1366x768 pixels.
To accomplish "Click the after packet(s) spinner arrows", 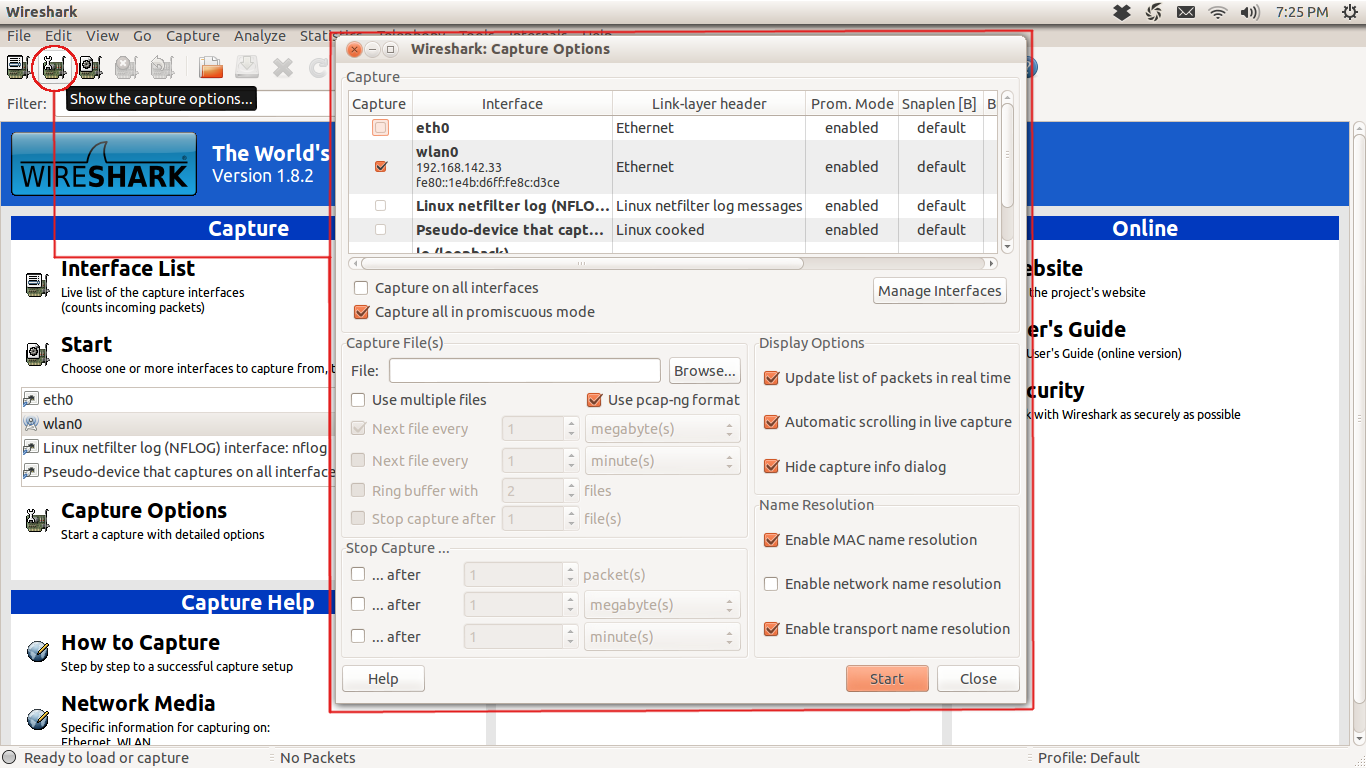I will [x=571, y=575].
